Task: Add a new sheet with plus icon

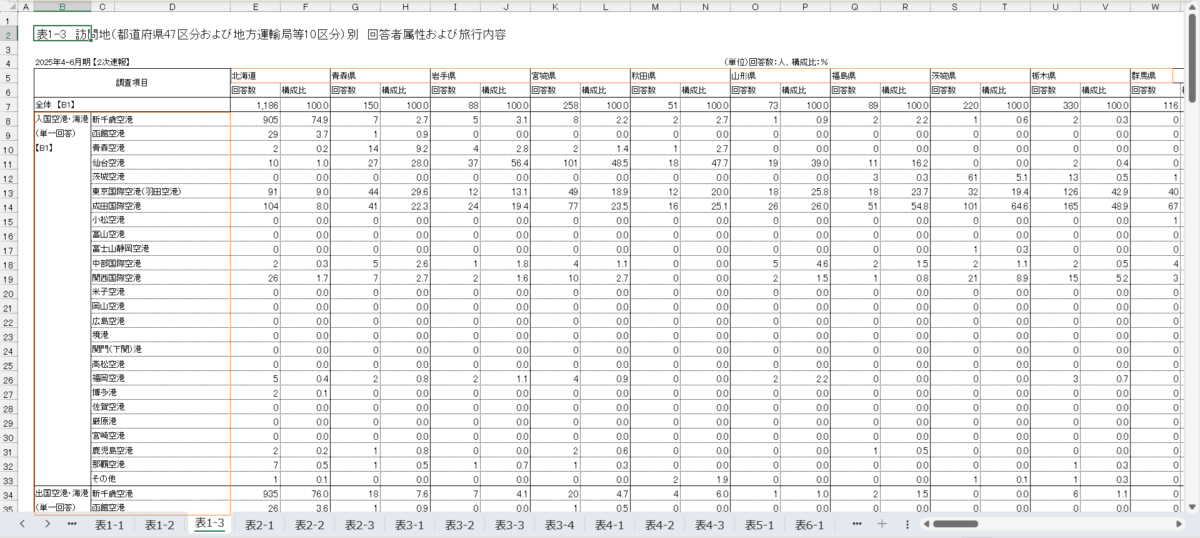Action: point(882,524)
